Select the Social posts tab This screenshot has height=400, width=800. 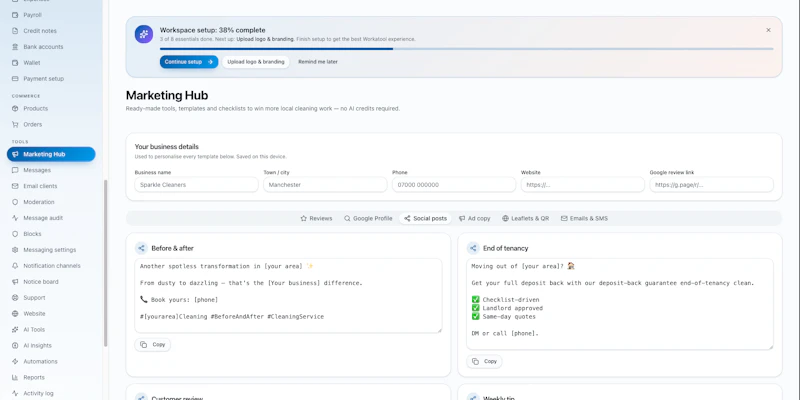point(425,218)
